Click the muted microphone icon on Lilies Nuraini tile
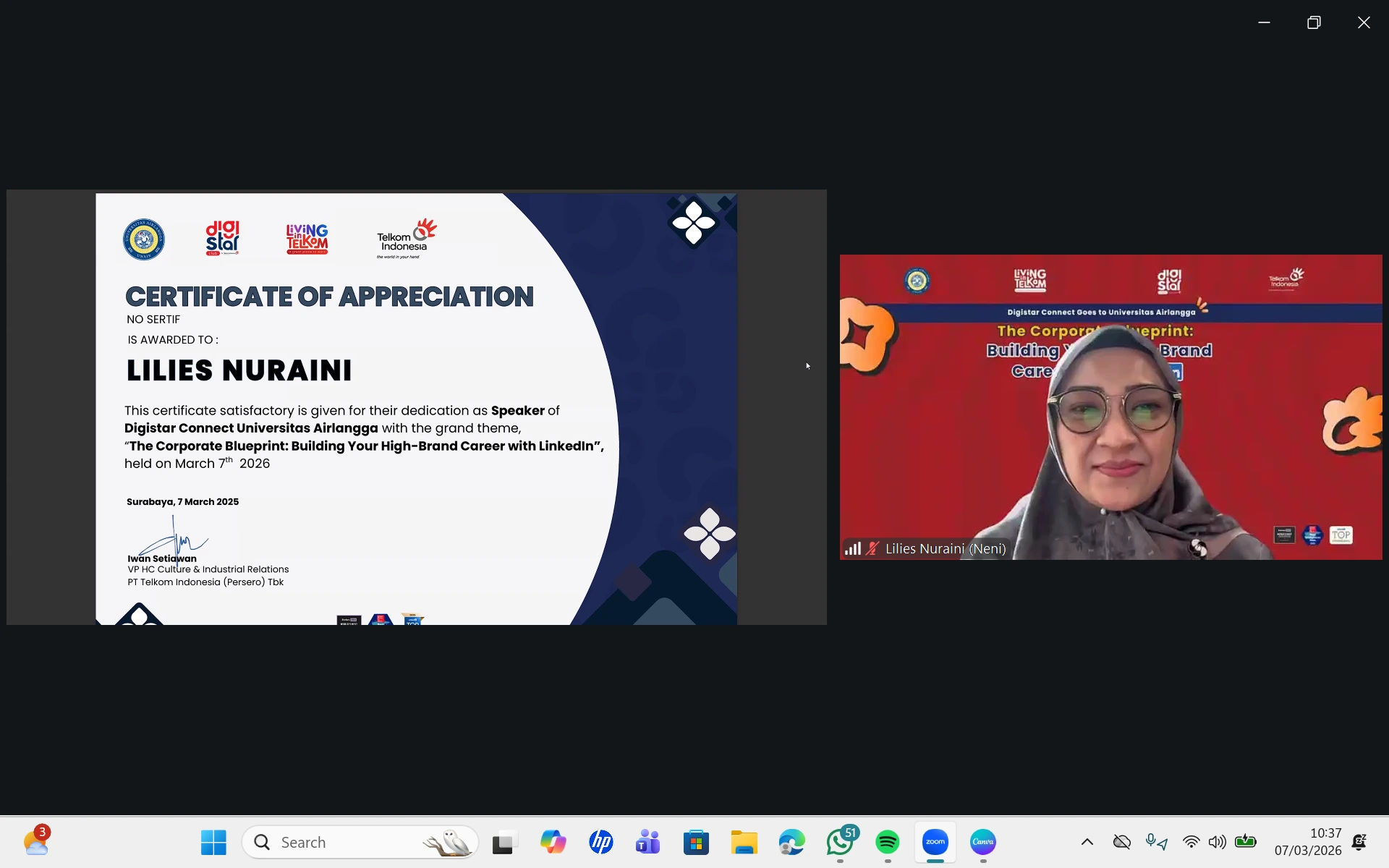The height and width of the screenshot is (868, 1389). pyautogui.click(x=873, y=549)
